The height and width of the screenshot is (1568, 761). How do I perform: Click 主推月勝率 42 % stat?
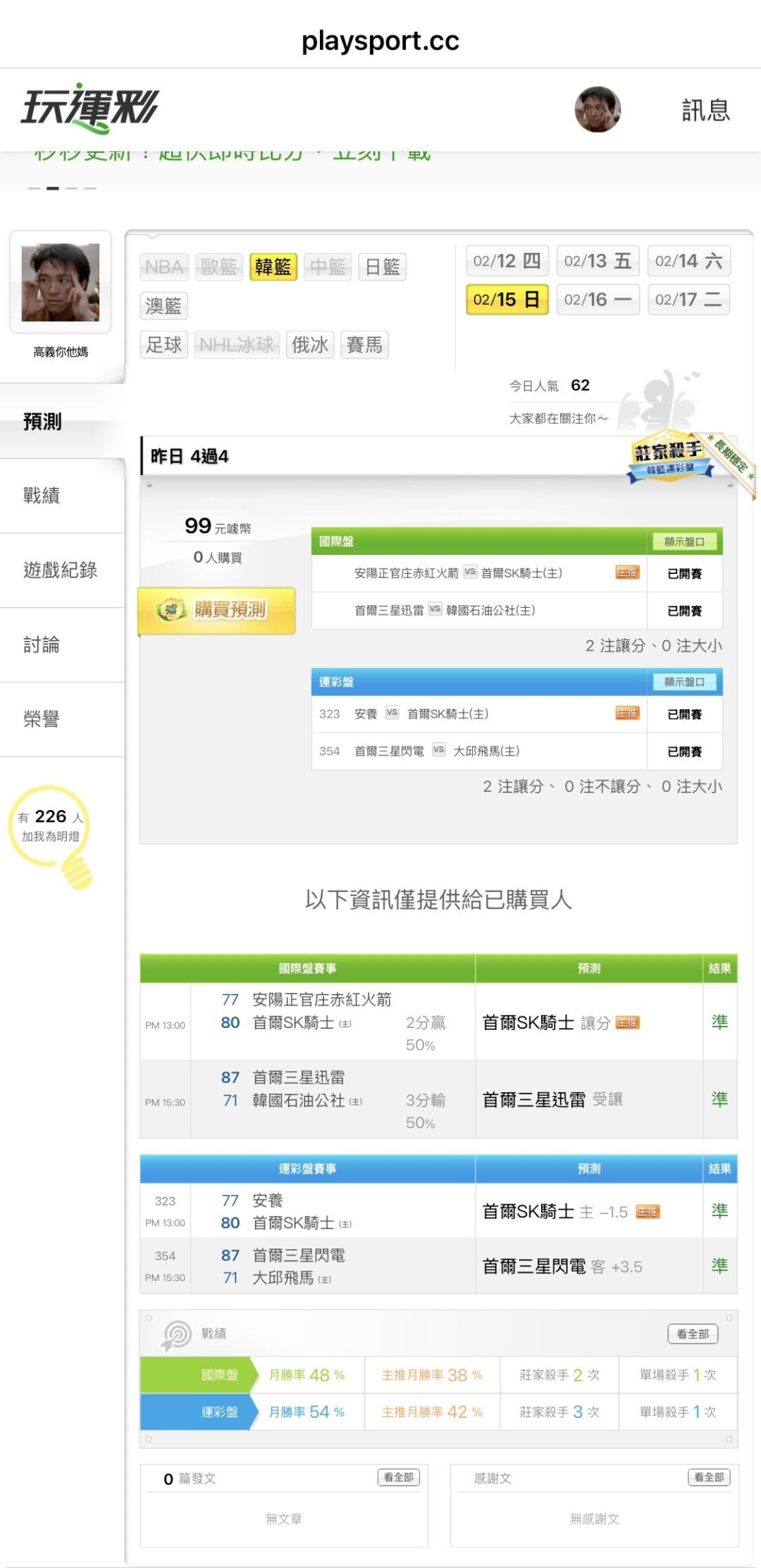tap(432, 1412)
